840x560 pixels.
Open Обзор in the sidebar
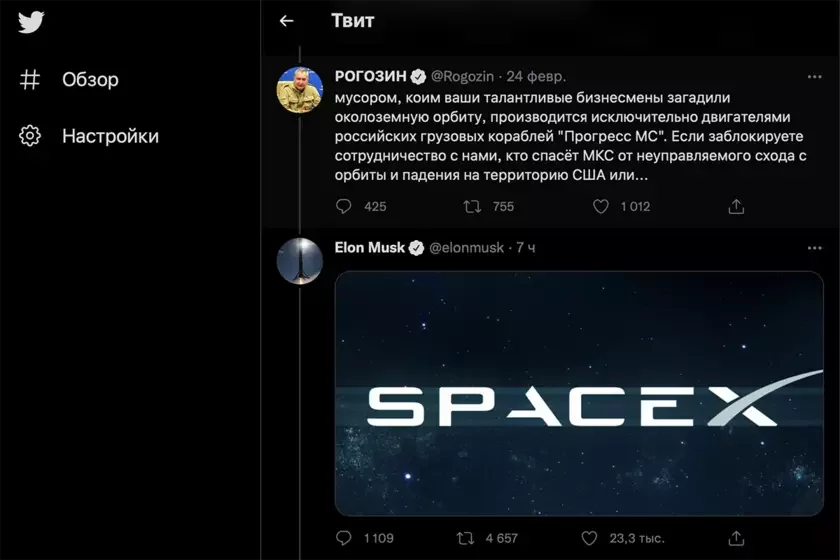pos(90,80)
